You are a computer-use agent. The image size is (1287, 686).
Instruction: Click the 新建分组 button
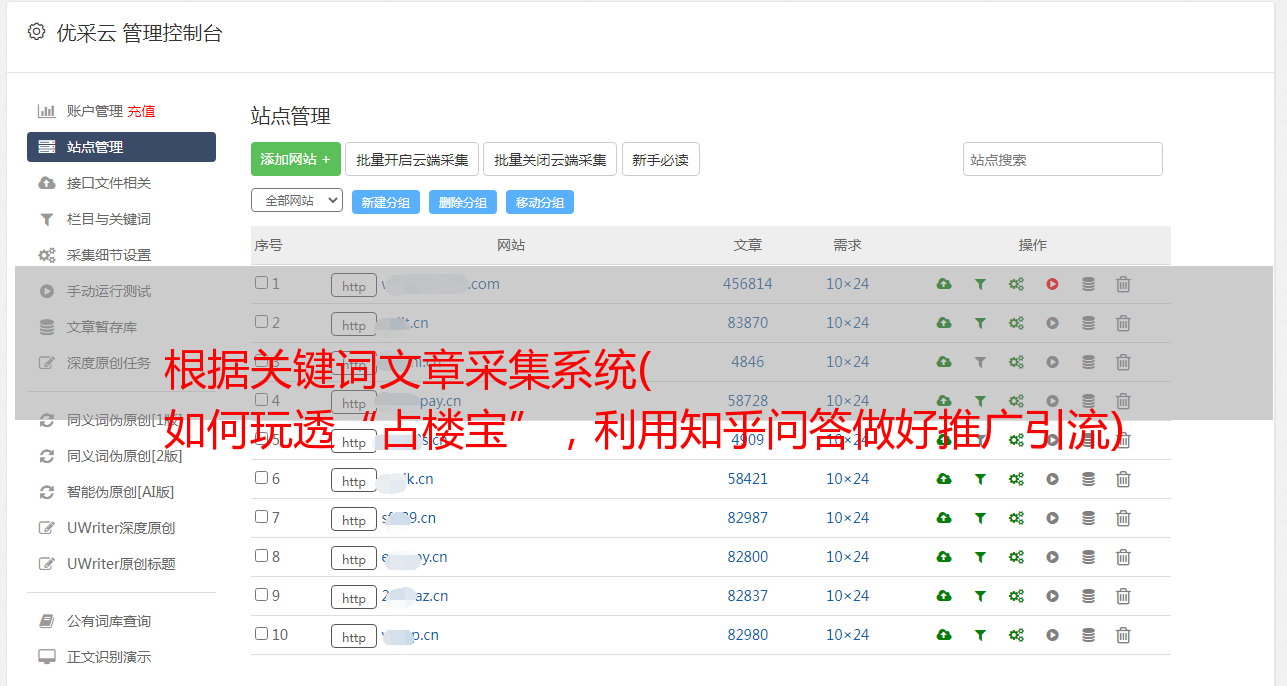[386, 202]
